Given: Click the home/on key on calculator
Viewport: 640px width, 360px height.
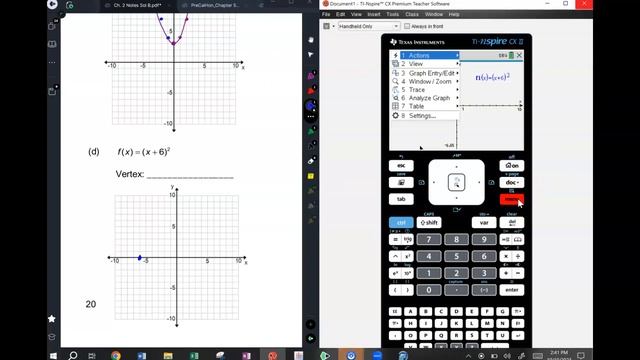Looking at the screenshot, I should 512,165.
